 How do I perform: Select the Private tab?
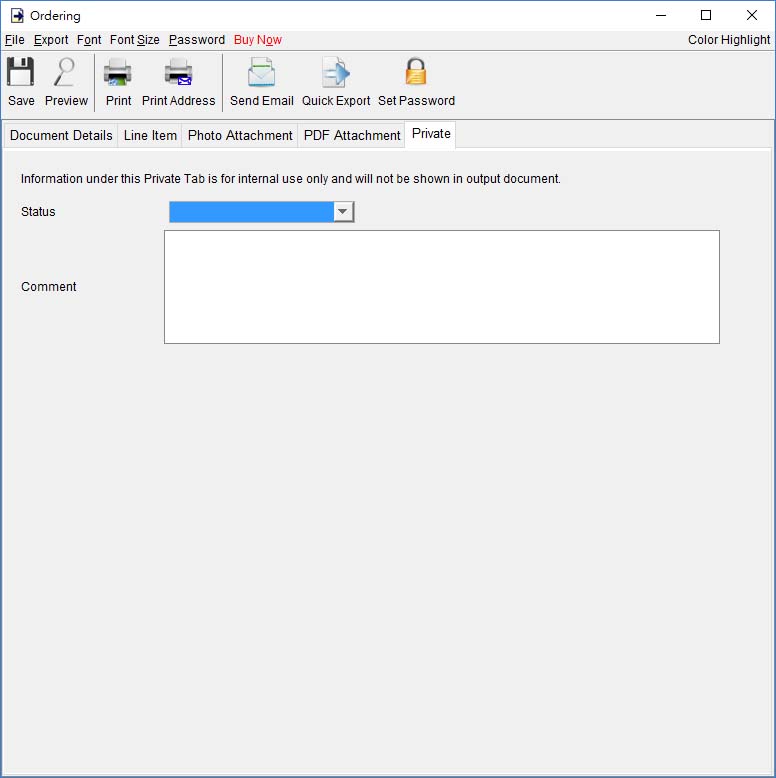430,134
